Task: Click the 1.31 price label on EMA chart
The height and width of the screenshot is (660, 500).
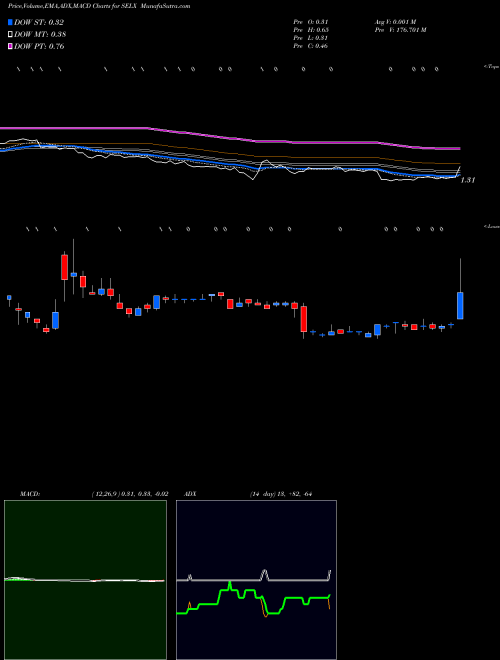Action: tap(468, 180)
